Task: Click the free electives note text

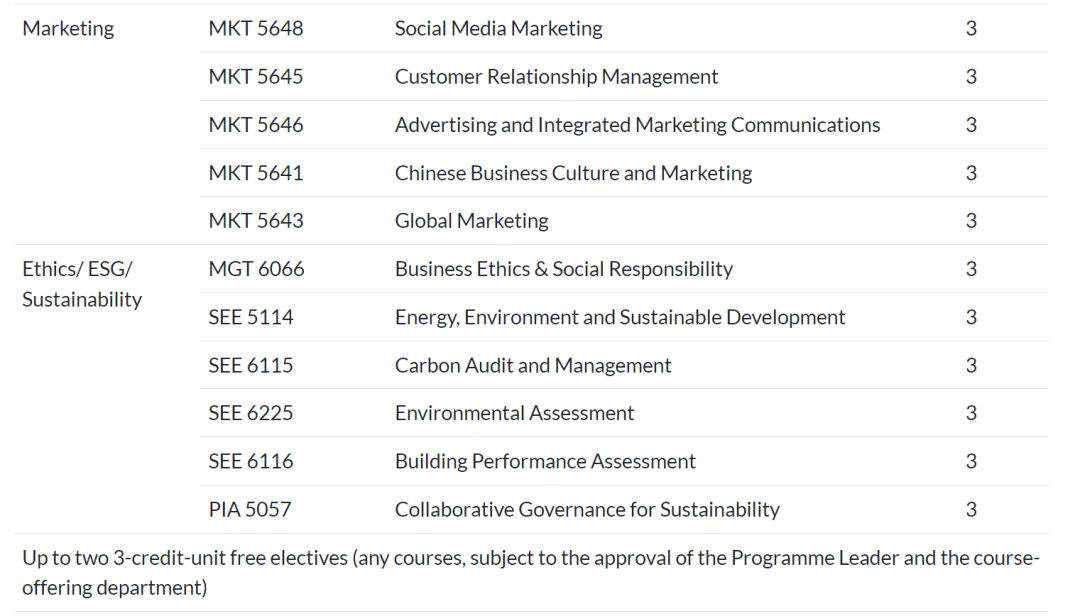Action: (x=530, y=572)
